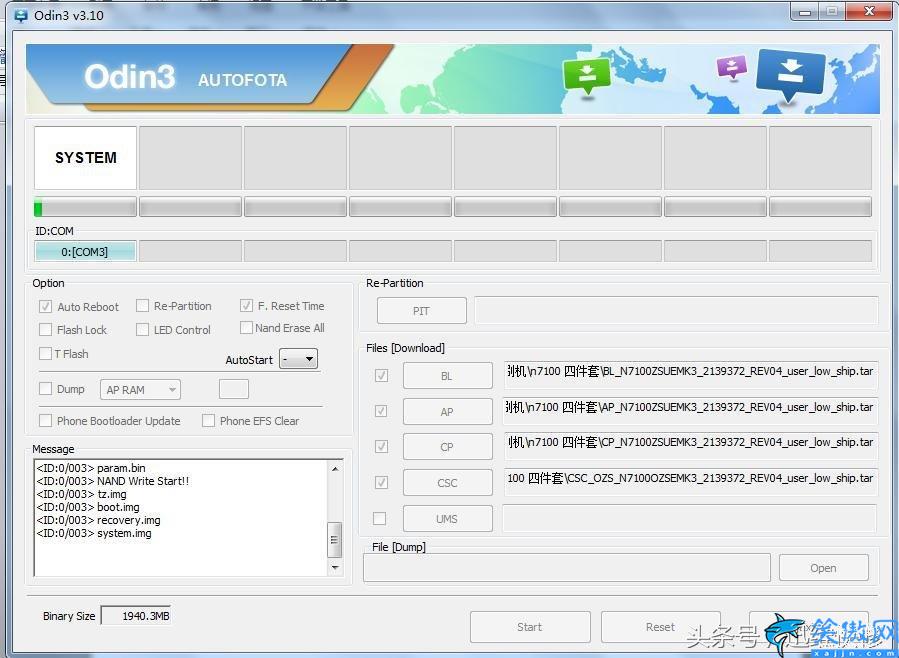Screen dimensions: 899x658
Task: Click the Reset button
Action: click(x=660, y=627)
